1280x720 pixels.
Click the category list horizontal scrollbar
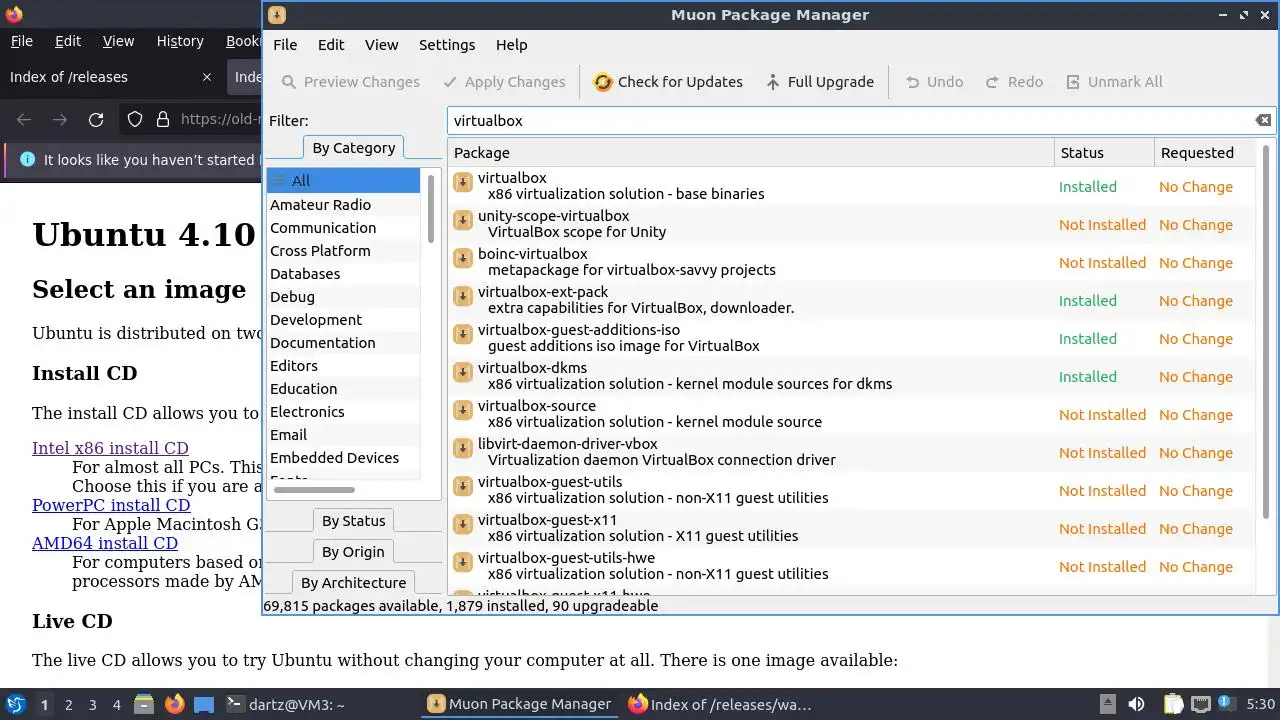coord(314,490)
